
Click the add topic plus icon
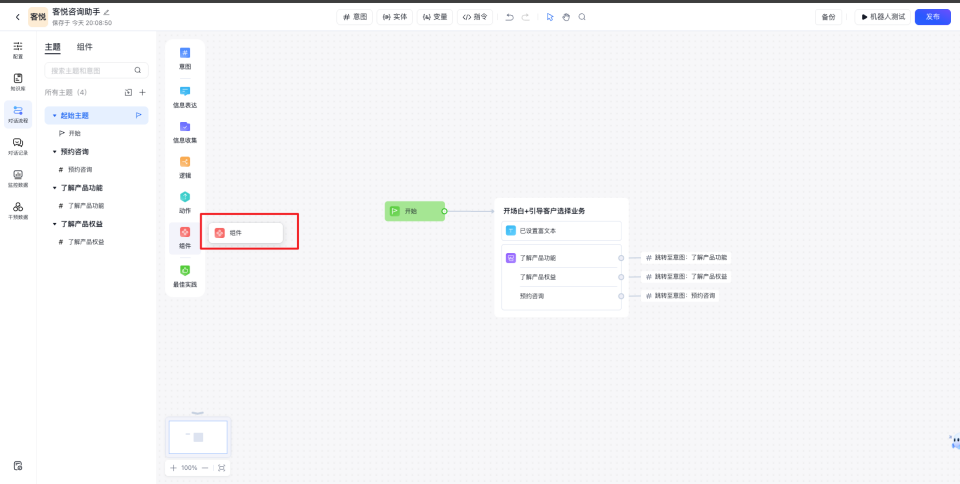click(x=142, y=92)
